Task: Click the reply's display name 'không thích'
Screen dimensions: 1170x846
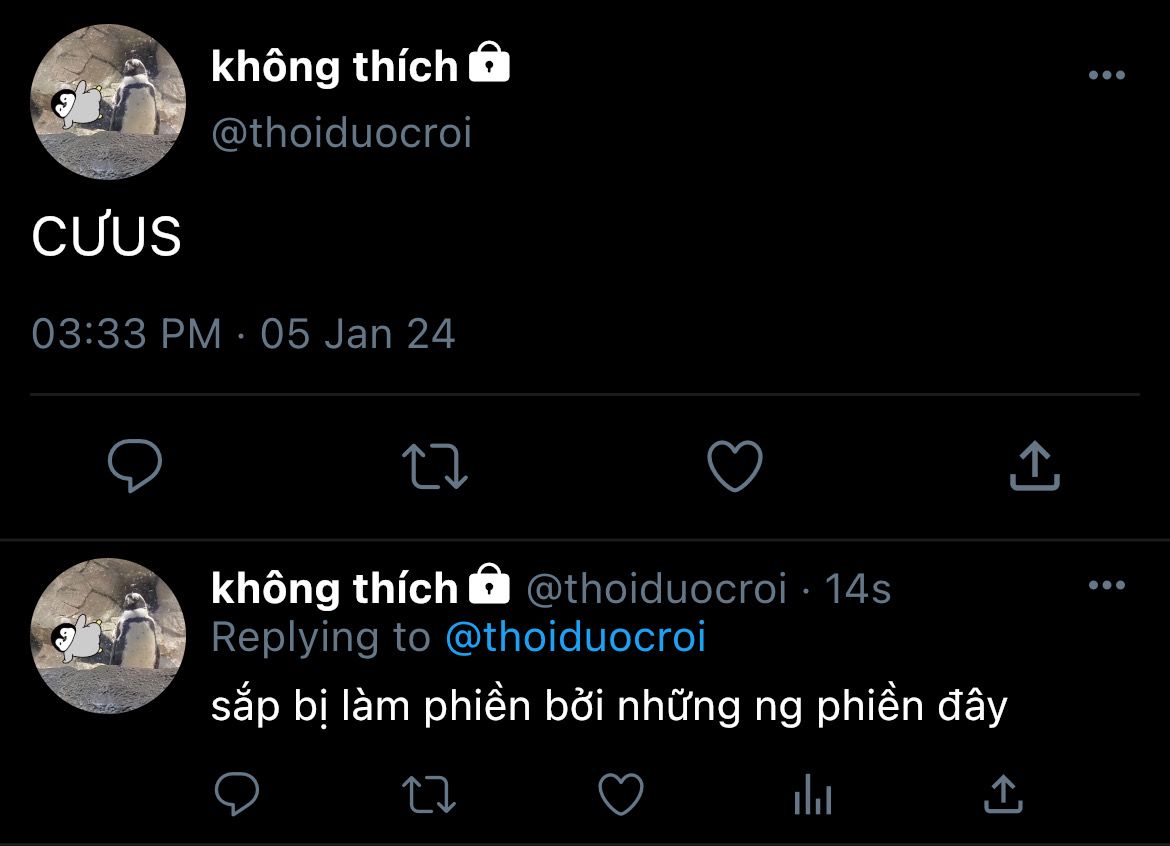Action: click(x=334, y=589)
